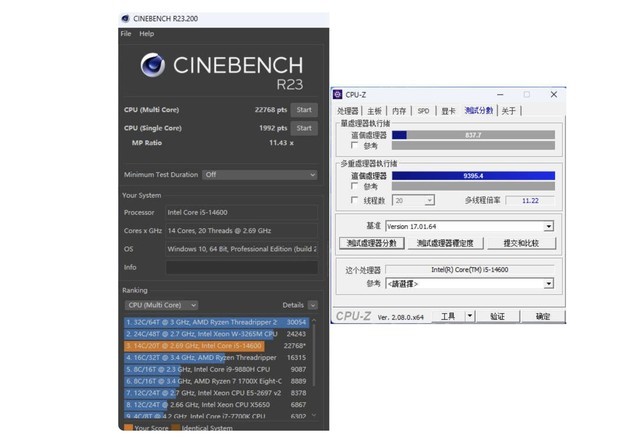640x441 pixels.
Task: Switch to the 测试分数 tab in CPU-Z
Action: pyautogui.click(x=479, y=111)
